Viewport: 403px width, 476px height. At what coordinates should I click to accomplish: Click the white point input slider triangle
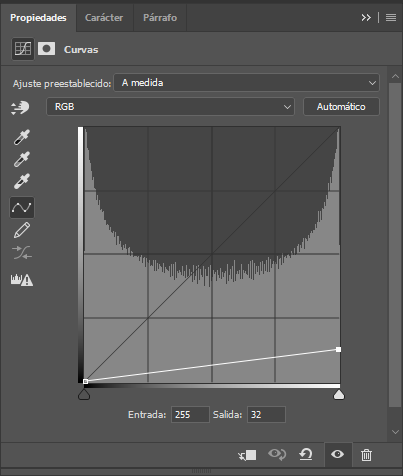[x=339, y=395]
